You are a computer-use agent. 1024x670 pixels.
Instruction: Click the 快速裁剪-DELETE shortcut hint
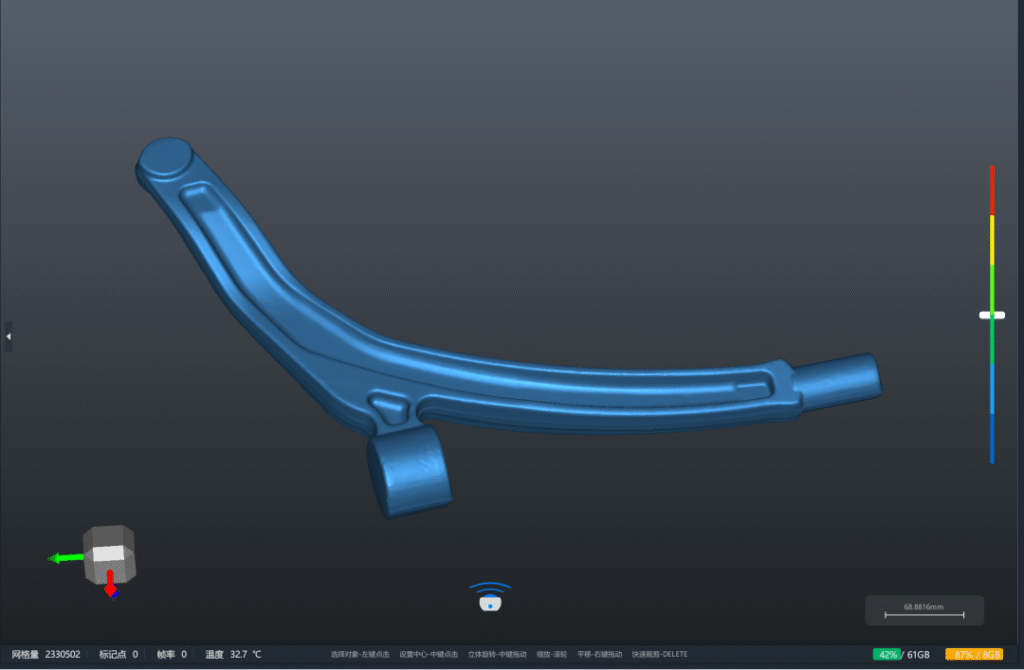tap(659, 654)
